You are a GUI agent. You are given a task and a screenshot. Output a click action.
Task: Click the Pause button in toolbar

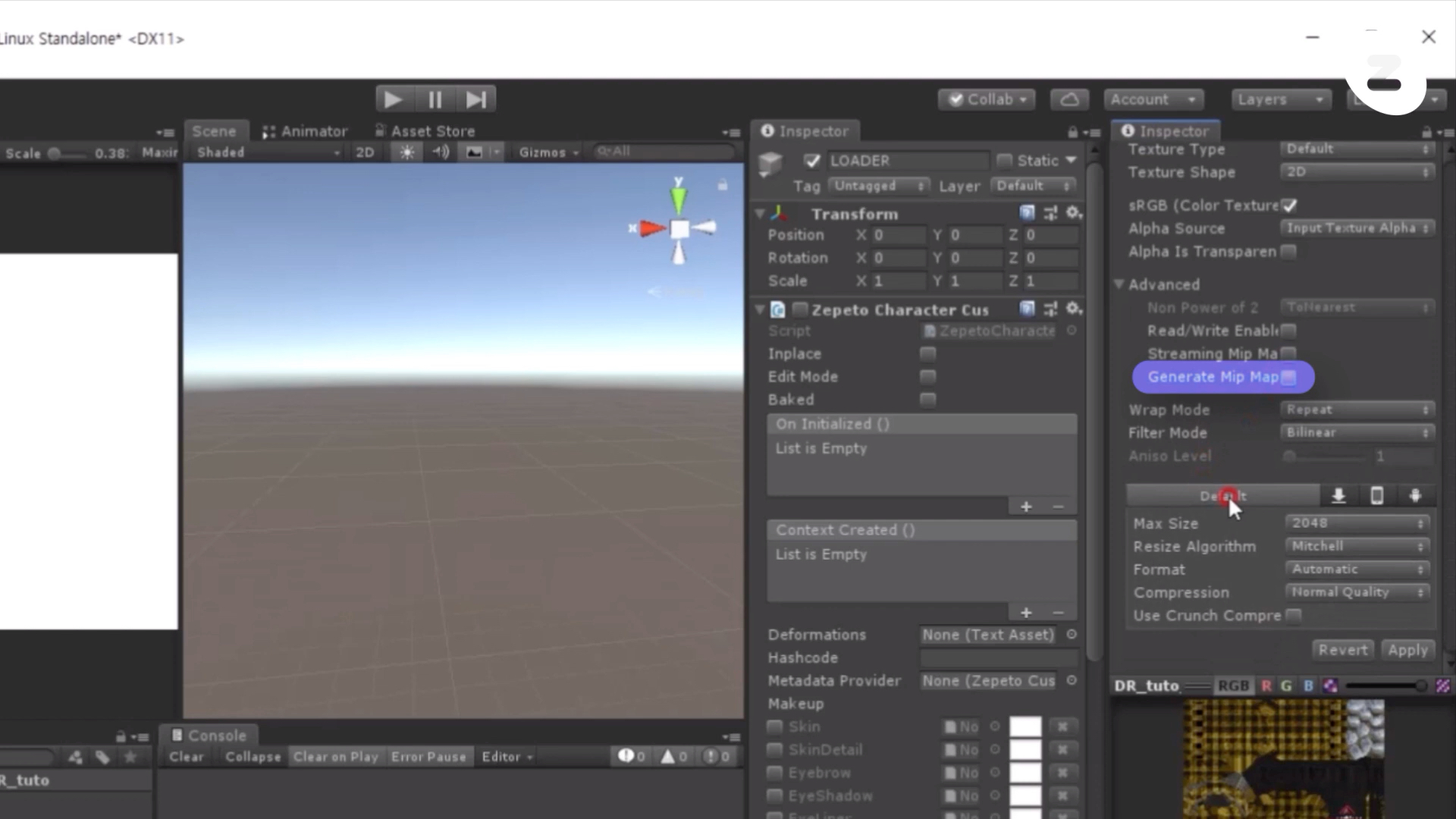435,100
